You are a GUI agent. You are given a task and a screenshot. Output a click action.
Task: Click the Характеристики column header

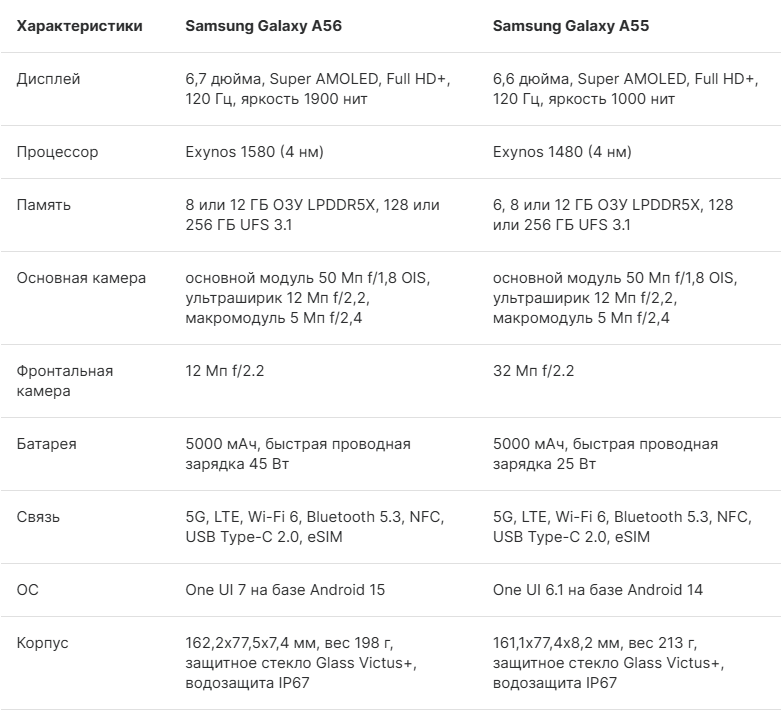click(79, 26)
